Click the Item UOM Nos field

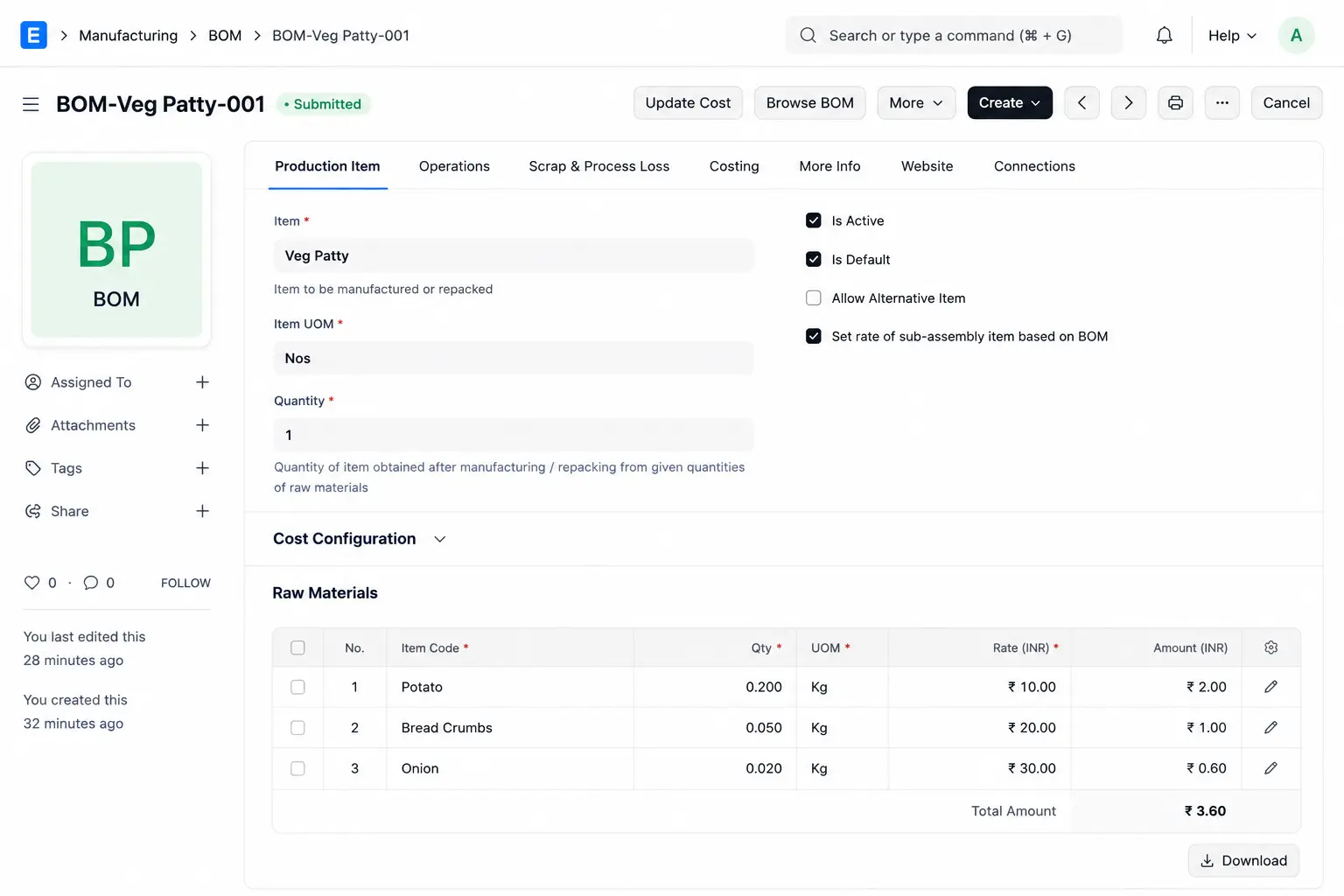tap(514, 358)
